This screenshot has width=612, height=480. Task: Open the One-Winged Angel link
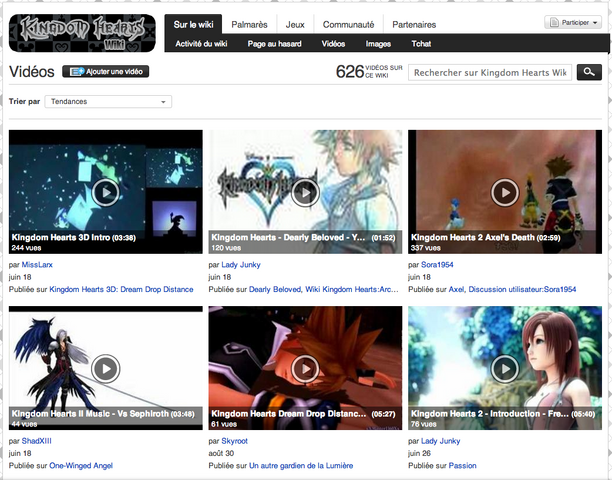[81, 466]
